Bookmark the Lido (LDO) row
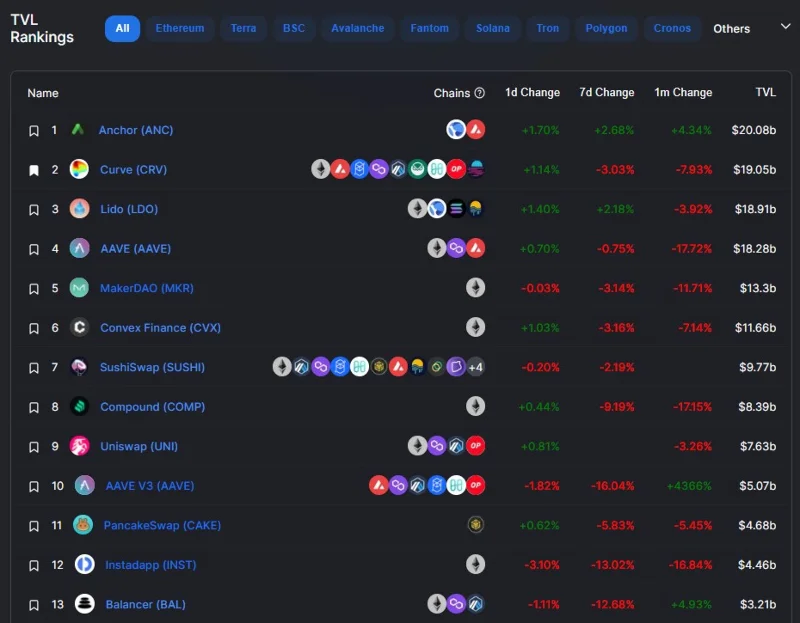Image resolution: width=800 pixels, height=623 pixels. (34, 210)
